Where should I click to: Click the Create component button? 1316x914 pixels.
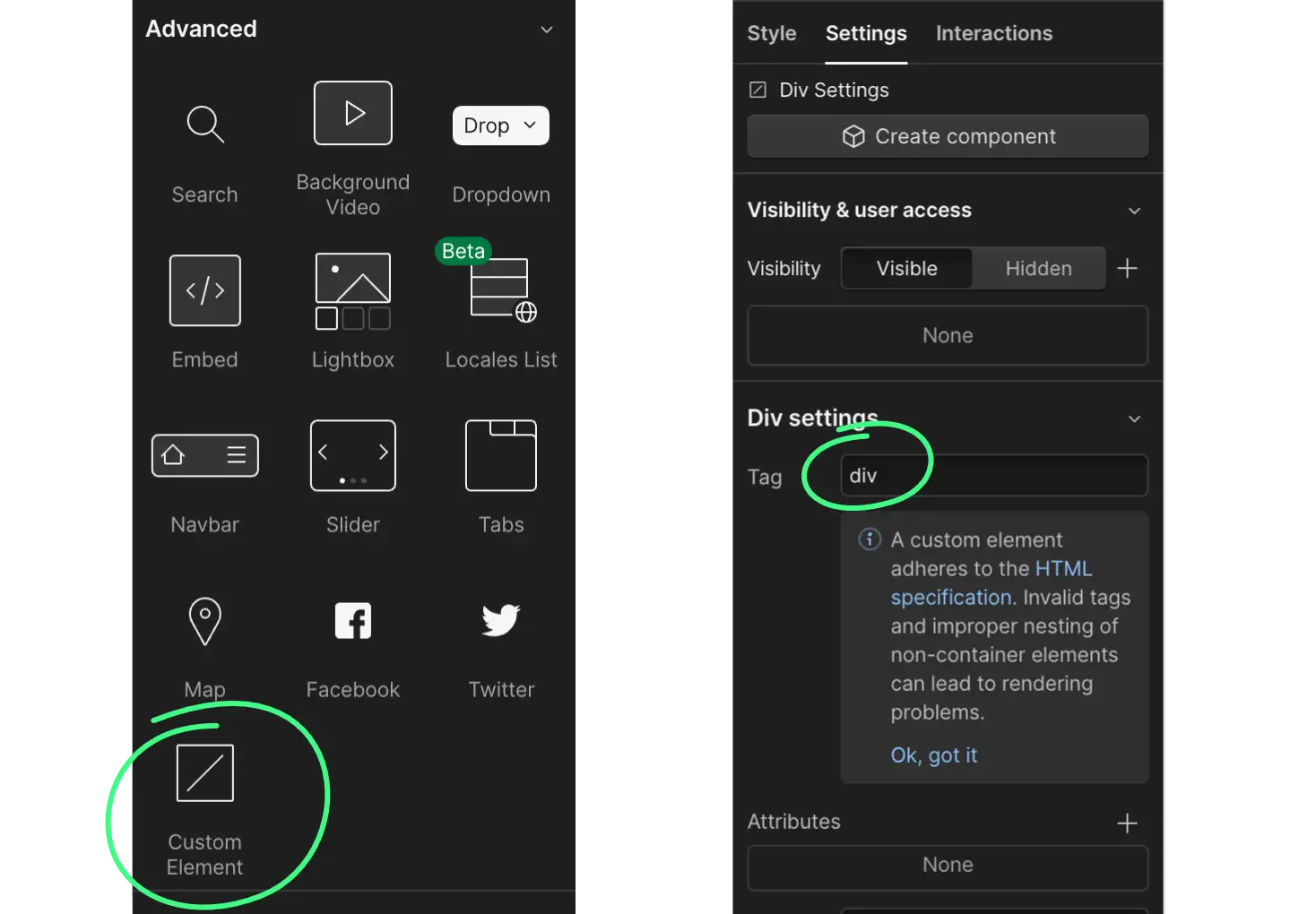948,136
